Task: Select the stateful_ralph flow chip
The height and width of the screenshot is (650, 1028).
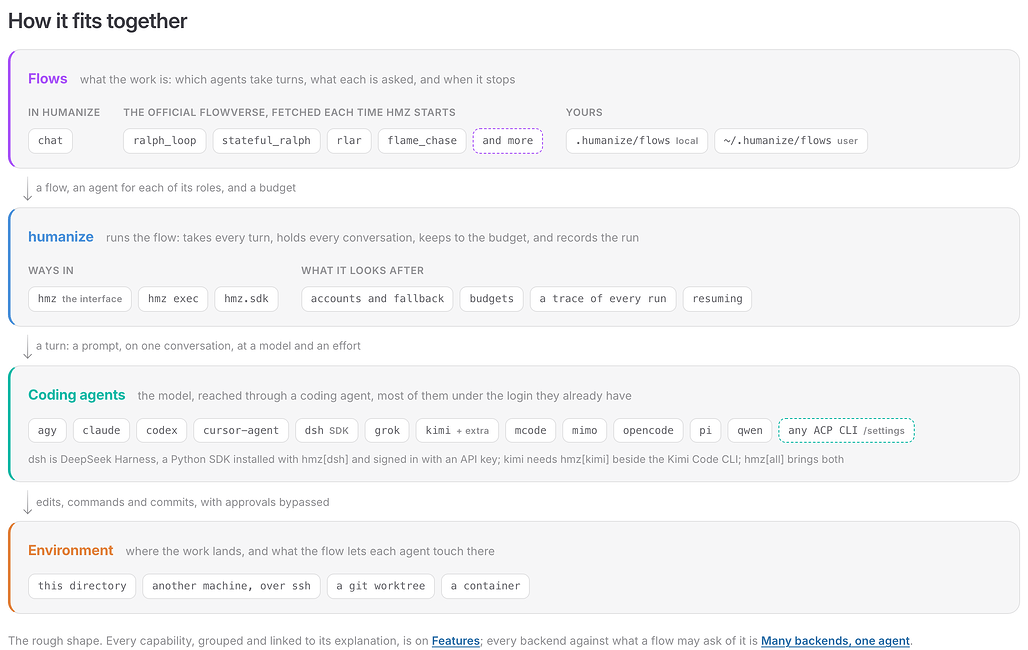Action: (x=266, y=141)
